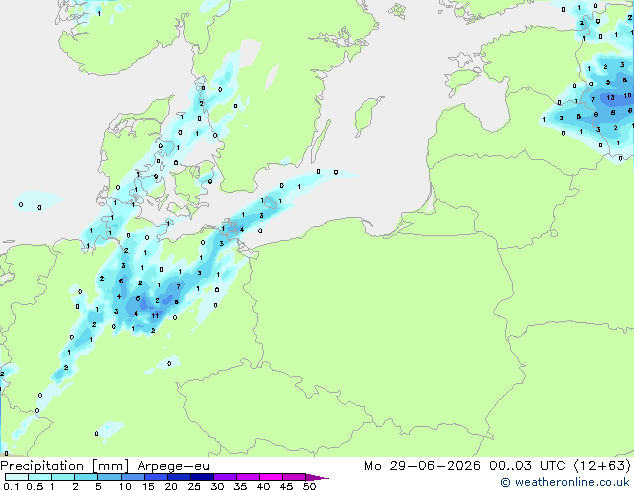Image resolution: width=634 pixels, height=490 pixels.
Task: Click the legend label '50'
Action: click(309, 486)
